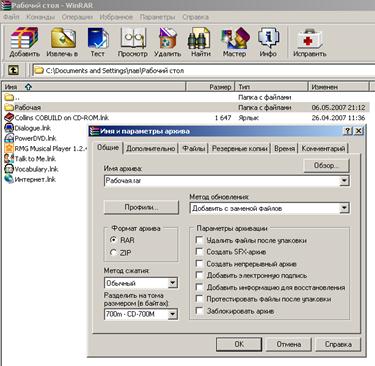Open the Метод обновления dropdown
Screen dimensions: 375x366
[x=344, y=208]
